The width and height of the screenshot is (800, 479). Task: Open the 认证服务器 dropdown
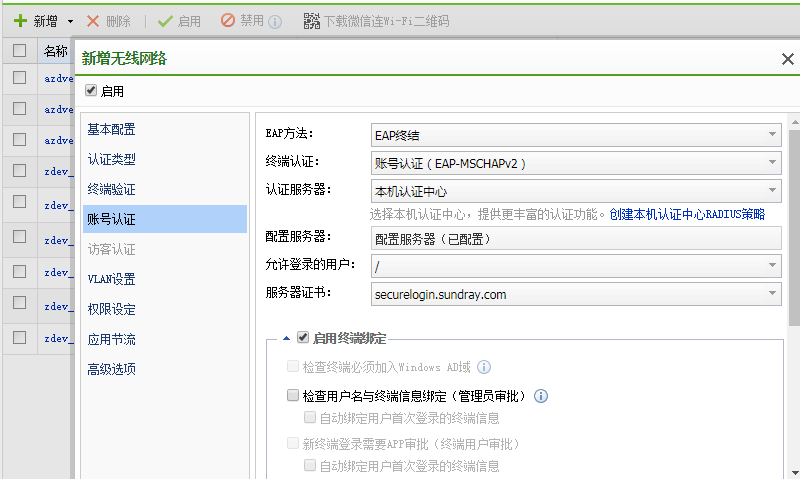pos(576,191)
